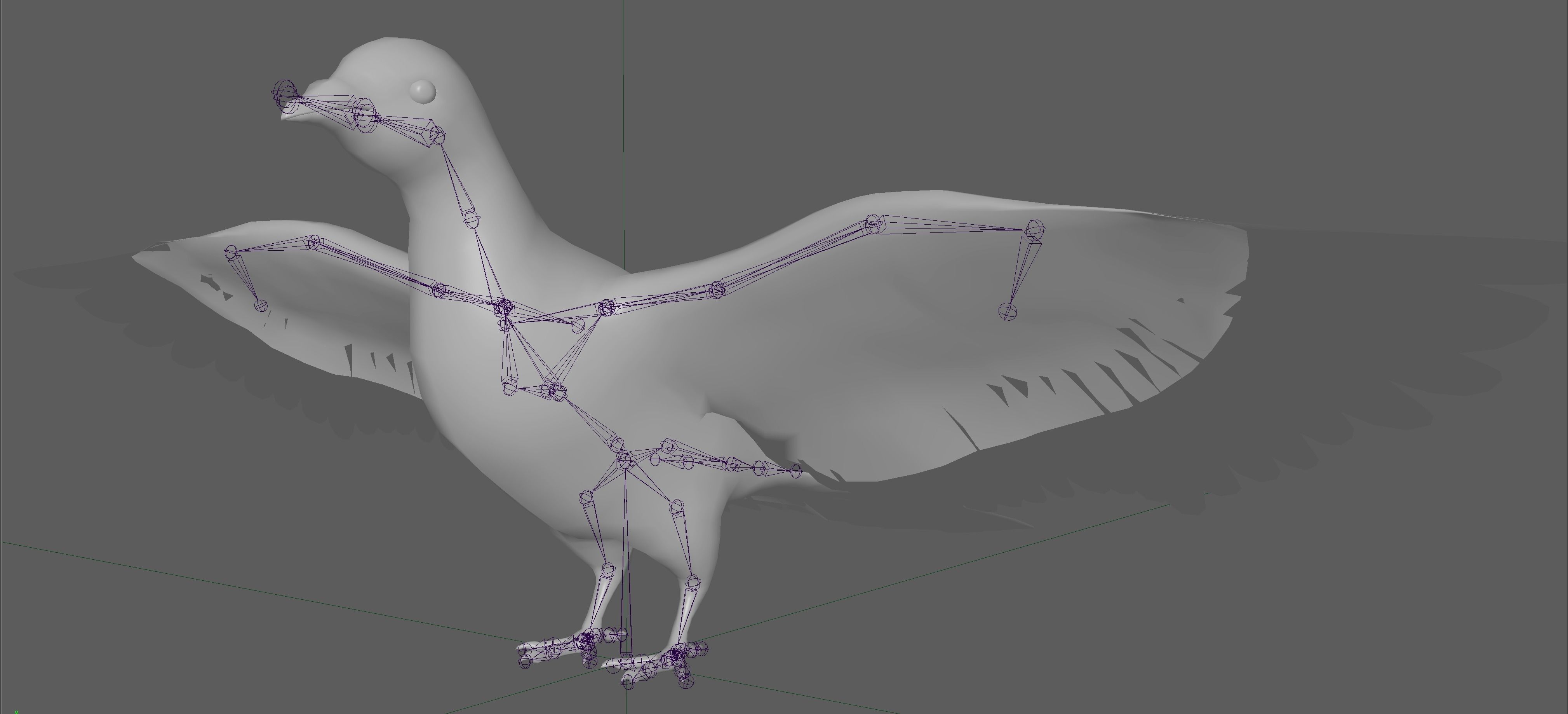This screenshot has height=714, width=1568.
Task: Select the pelvis root joint above the legs
Action: (x=625, y=461)
